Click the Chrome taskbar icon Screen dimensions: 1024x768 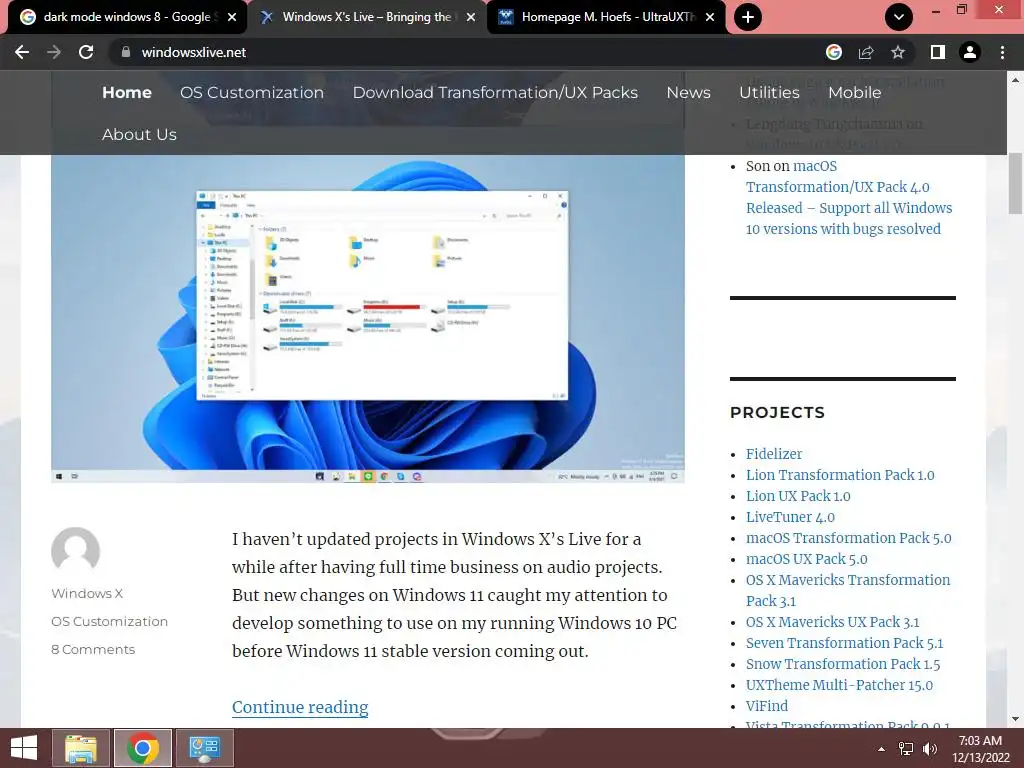point(143,748)
